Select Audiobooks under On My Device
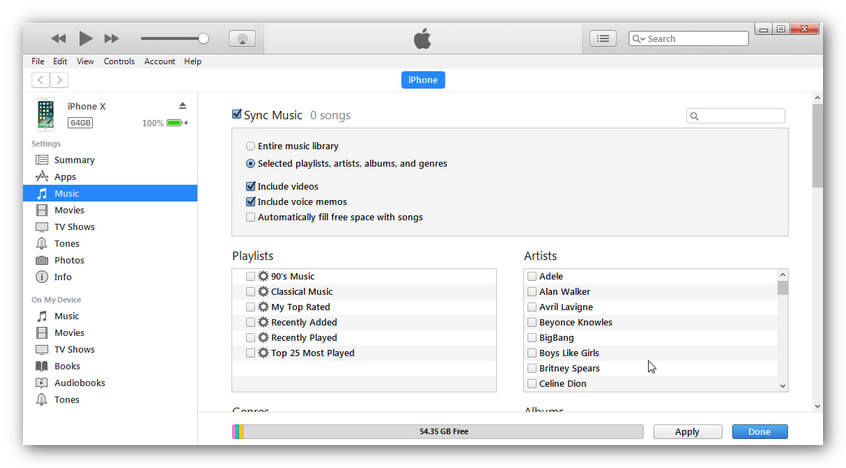Image resolution: width=846 pixels, height=468 pixels. tap(79, 383)
